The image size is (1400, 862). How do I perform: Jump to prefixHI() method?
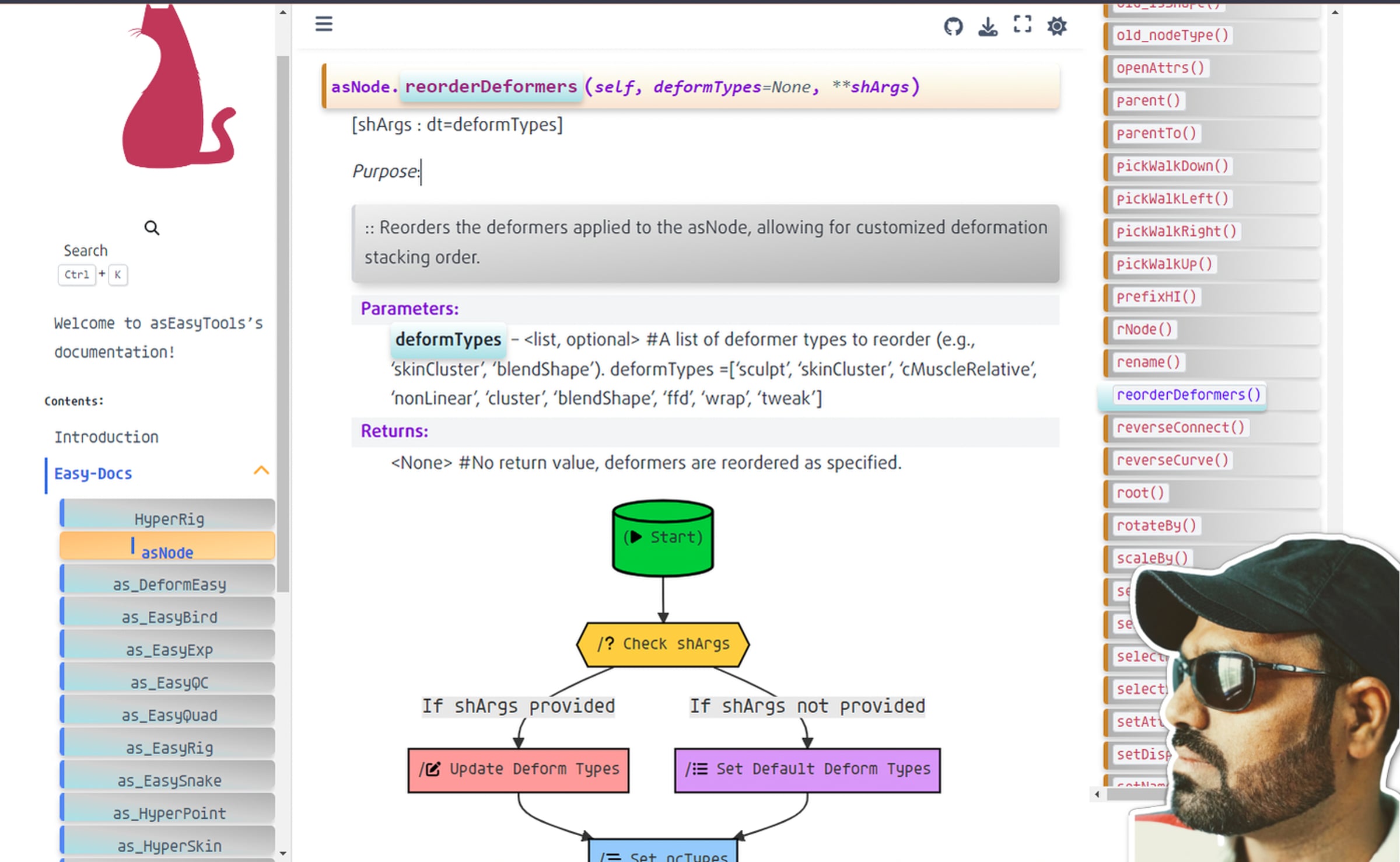pyautogui.click(x=1156, y=296)
